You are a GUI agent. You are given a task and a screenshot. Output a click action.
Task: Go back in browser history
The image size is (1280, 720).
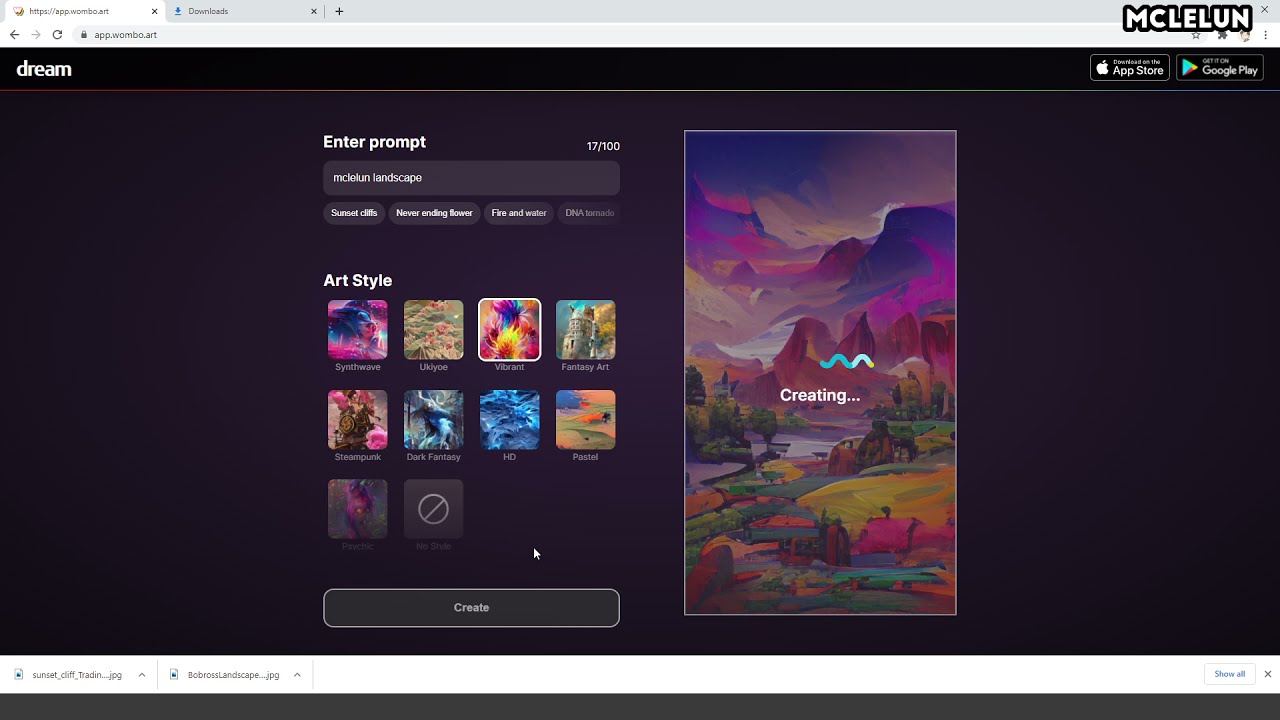pos(14,34)
